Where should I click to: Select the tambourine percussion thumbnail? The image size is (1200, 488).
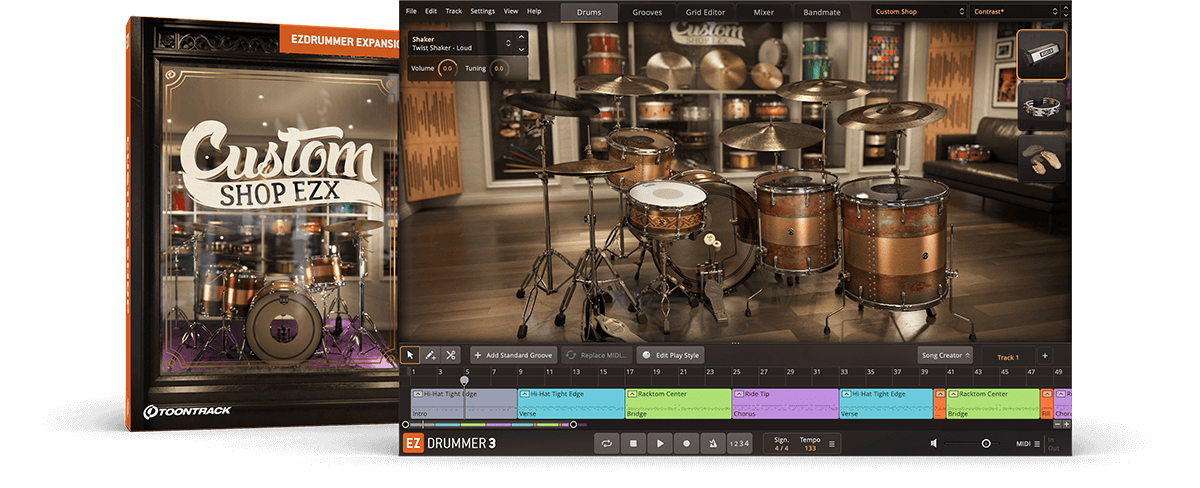click(x=1042, y=108)
